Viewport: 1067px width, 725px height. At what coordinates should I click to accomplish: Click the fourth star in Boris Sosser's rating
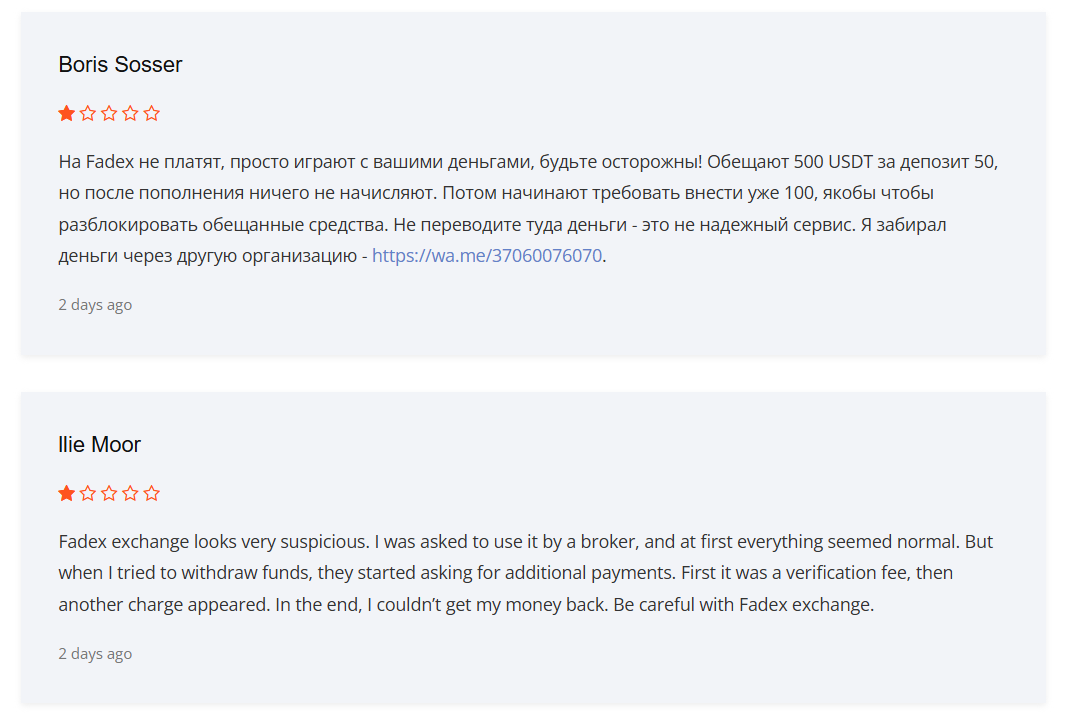(130, 113)
